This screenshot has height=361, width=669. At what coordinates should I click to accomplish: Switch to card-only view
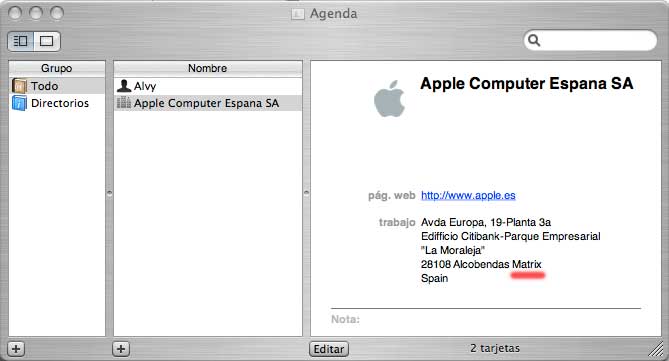click(47, 41)
